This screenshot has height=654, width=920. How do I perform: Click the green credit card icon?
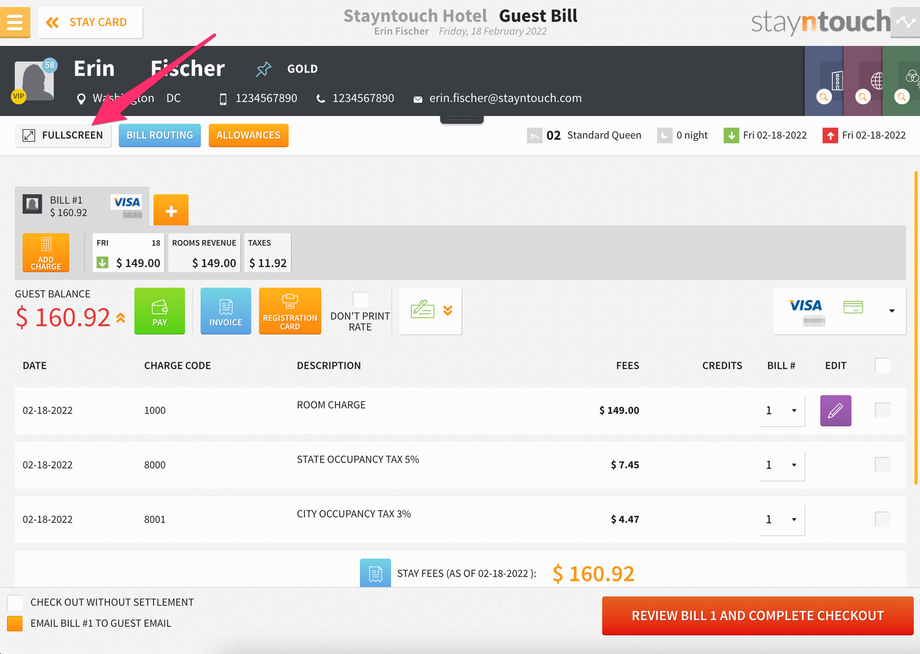pyautogui.click(x=853, y=307)
